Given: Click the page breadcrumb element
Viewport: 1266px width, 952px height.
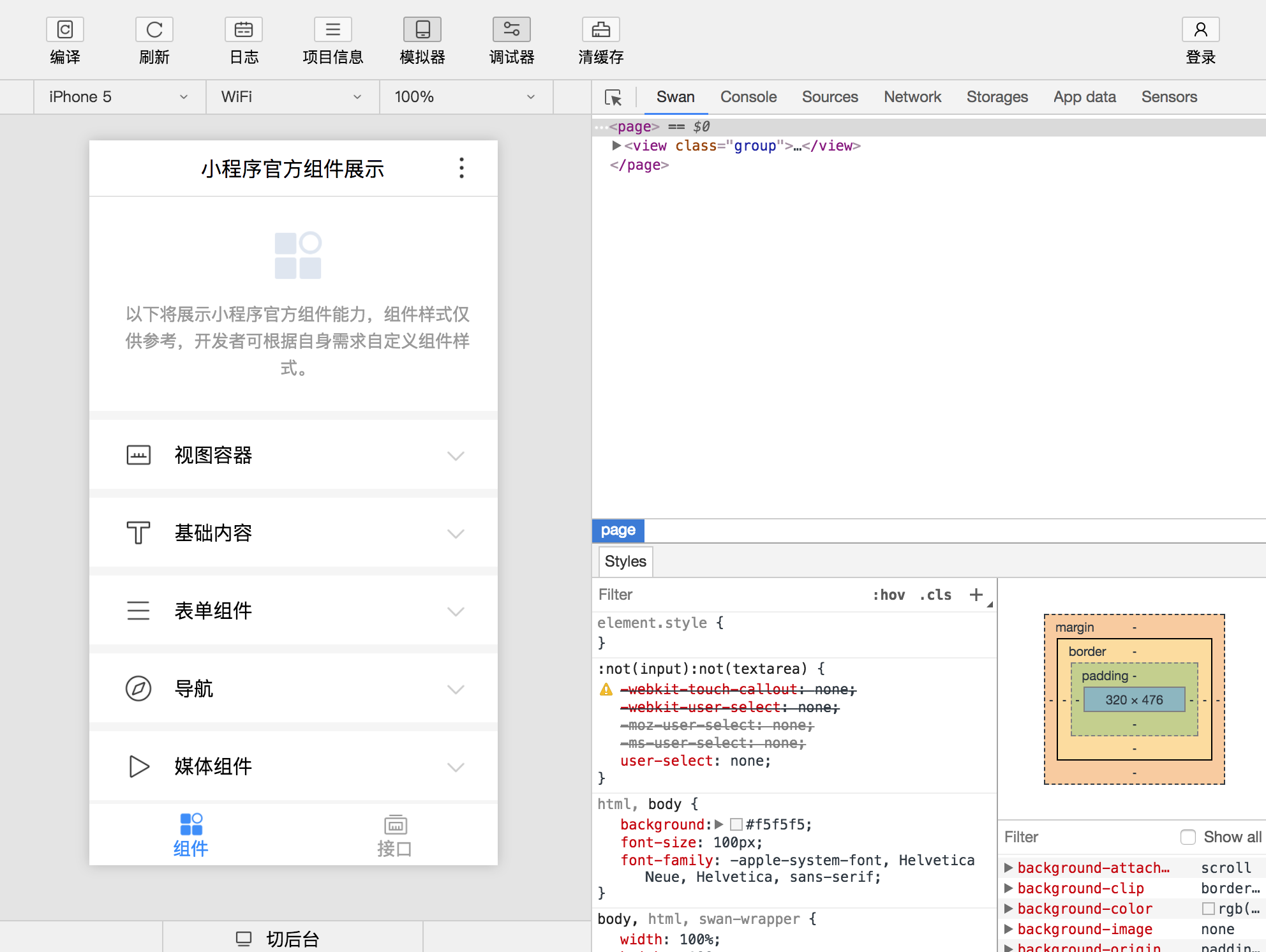Looking at the screenshot, I should click(618, 530).
